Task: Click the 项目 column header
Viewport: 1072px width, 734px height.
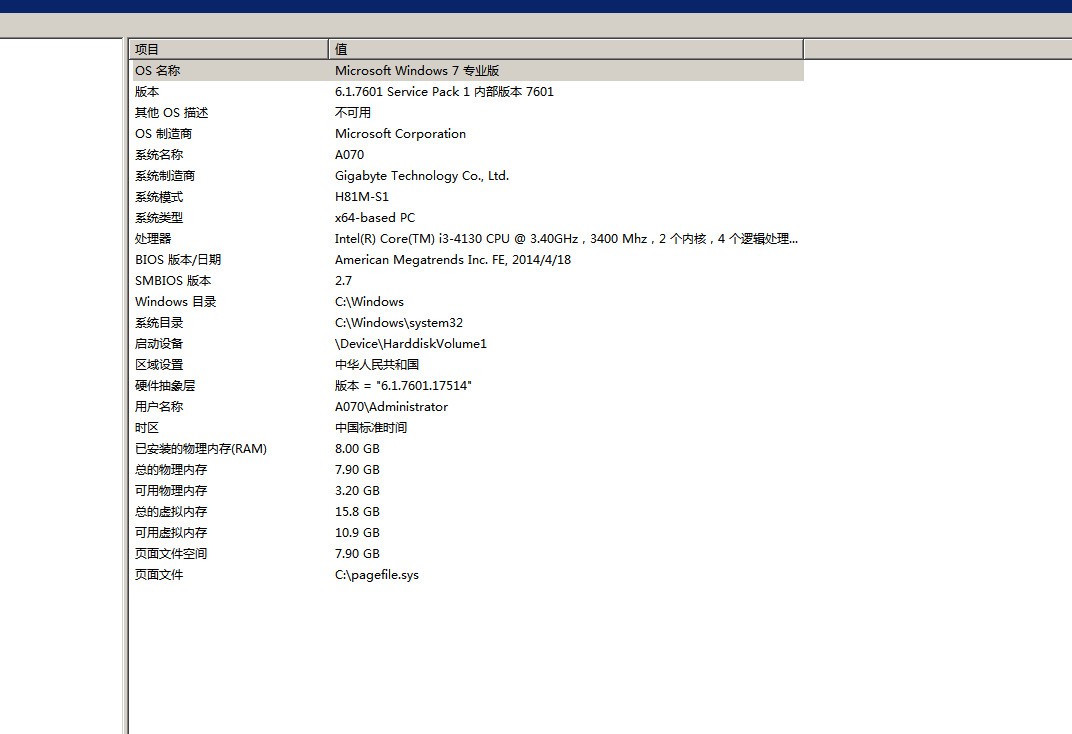Action: click(x=229, y=49)
